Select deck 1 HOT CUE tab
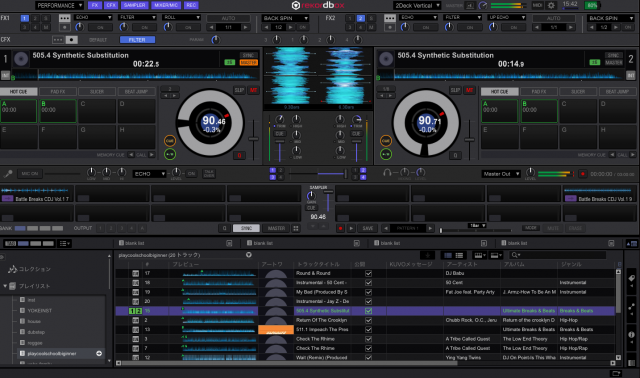640x378 pixels. coord(18,92)
